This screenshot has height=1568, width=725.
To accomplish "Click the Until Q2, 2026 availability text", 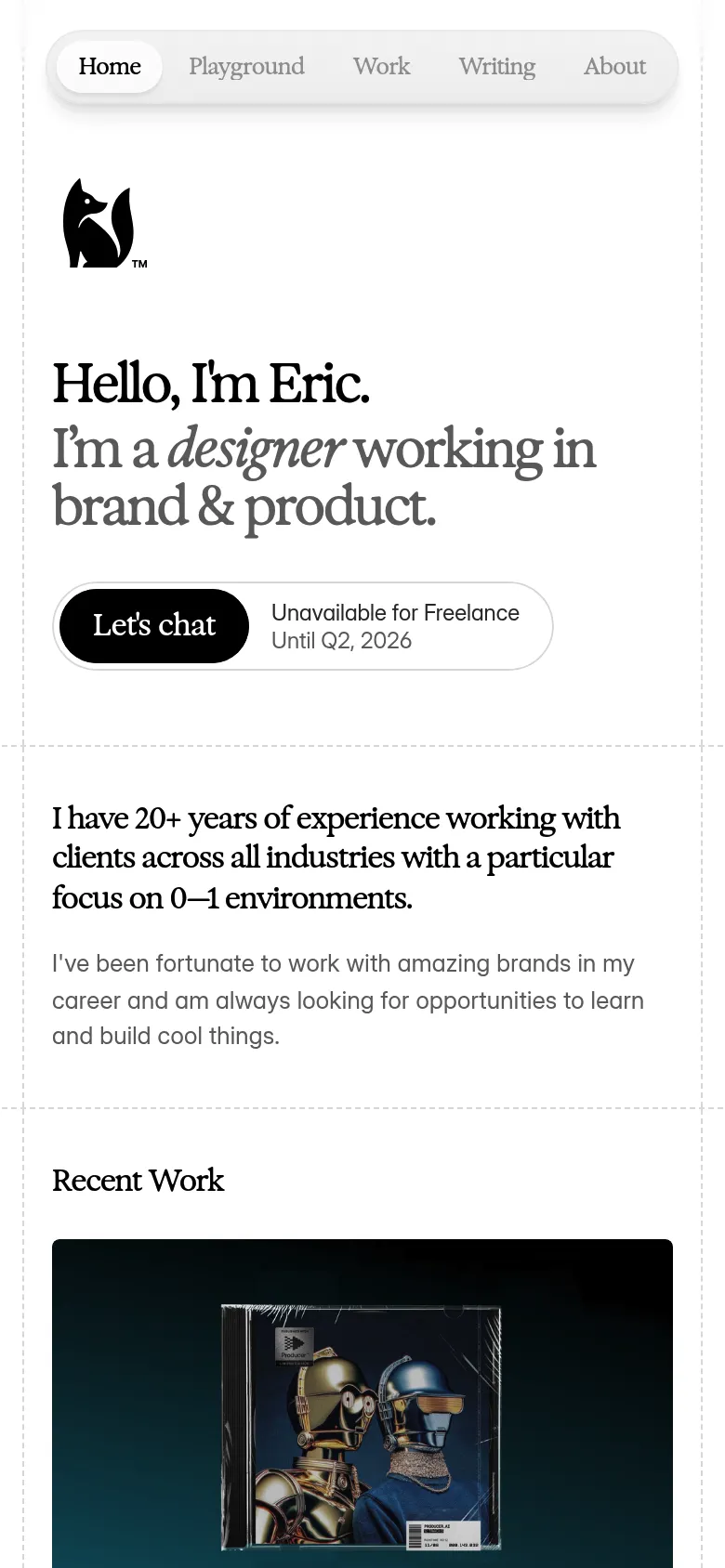I will pyautogui.click(x=341, y=641).
